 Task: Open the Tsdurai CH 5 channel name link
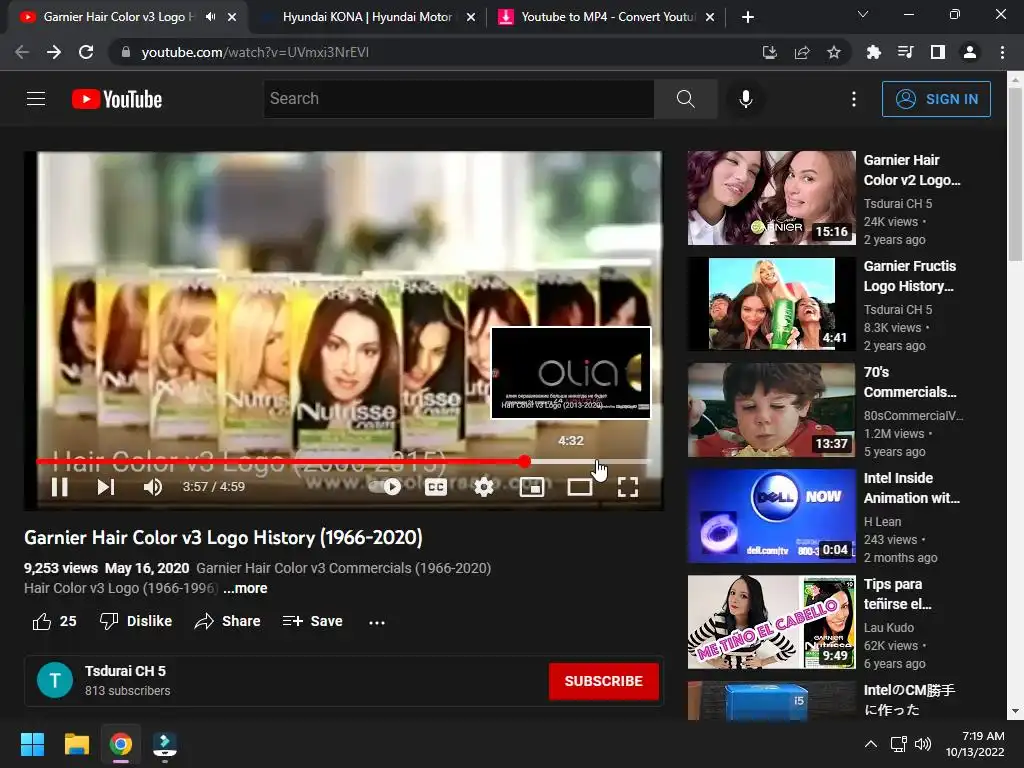(125, 671)
